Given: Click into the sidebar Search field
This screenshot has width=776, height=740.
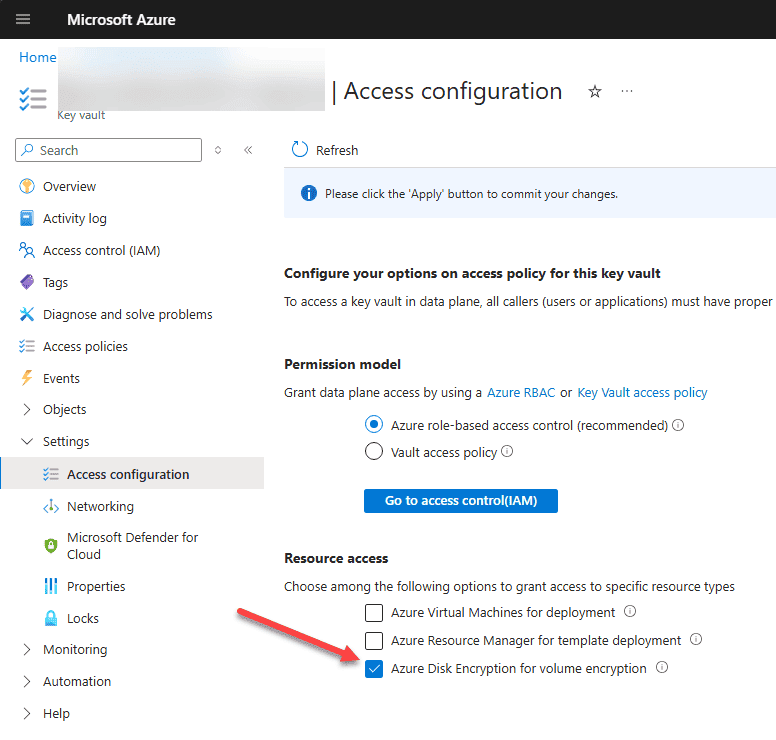Looking at the screenshot, I should tap(108, 150).
